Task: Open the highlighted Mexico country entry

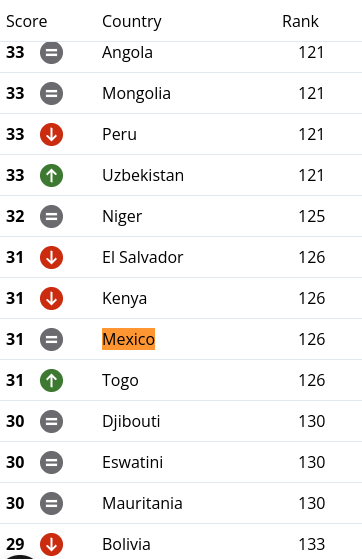Action: [x=128, y=339]
